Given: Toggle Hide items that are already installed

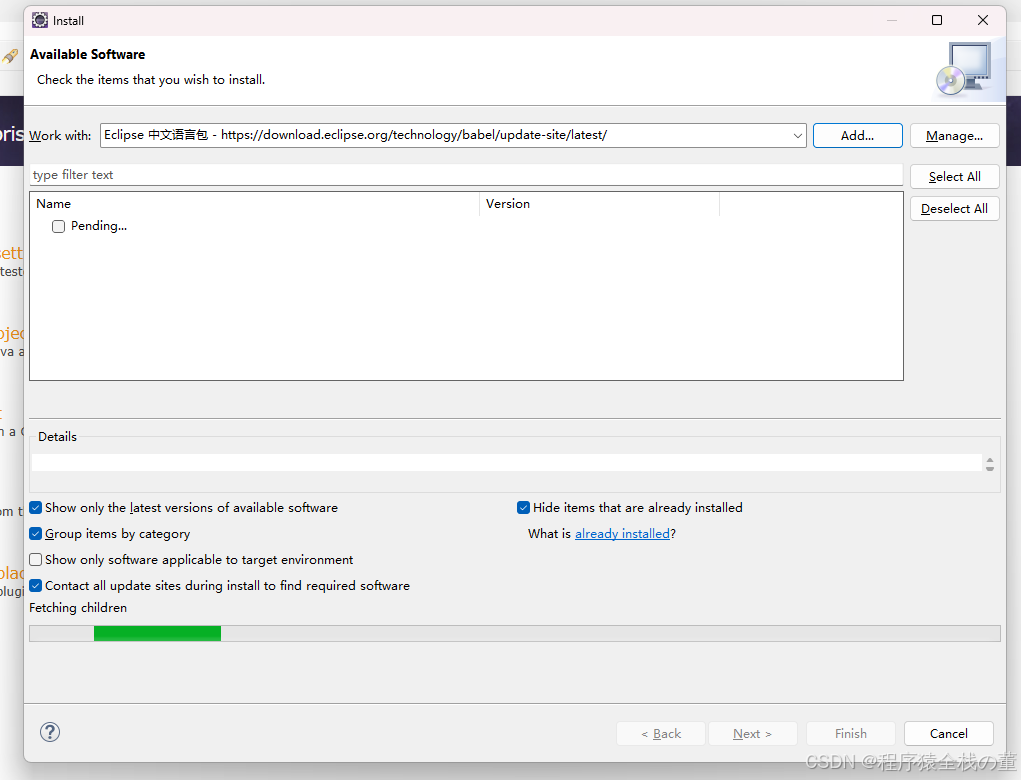Looking at the screenshot, I should pos(524,508).
